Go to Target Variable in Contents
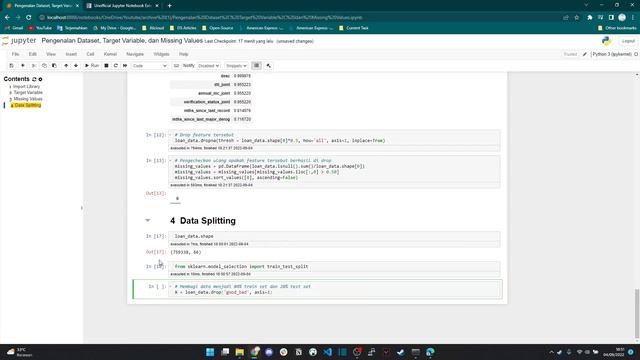The image size is (640, 360). click(28, 93)
